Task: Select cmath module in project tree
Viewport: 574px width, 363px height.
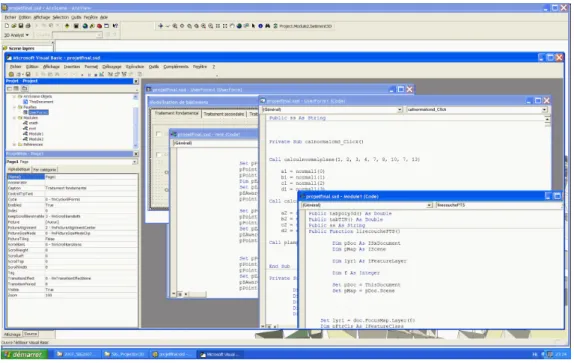Action: tap(33, 123)
